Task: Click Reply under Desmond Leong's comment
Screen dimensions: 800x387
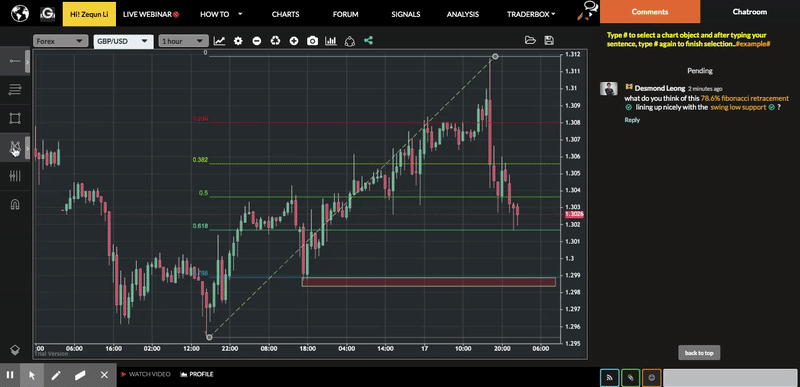Action: point(632,120)
